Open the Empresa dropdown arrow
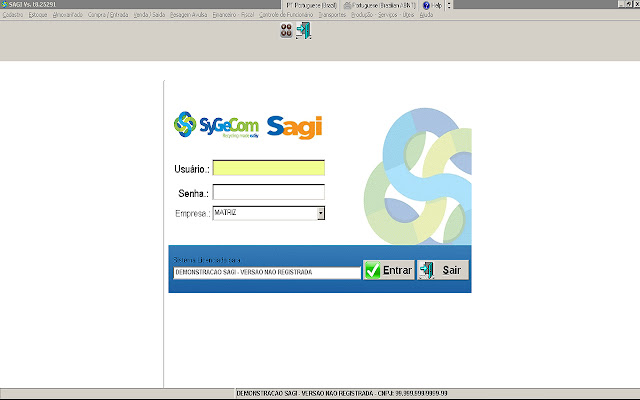640x400 pixels. [x=321, y=213]
